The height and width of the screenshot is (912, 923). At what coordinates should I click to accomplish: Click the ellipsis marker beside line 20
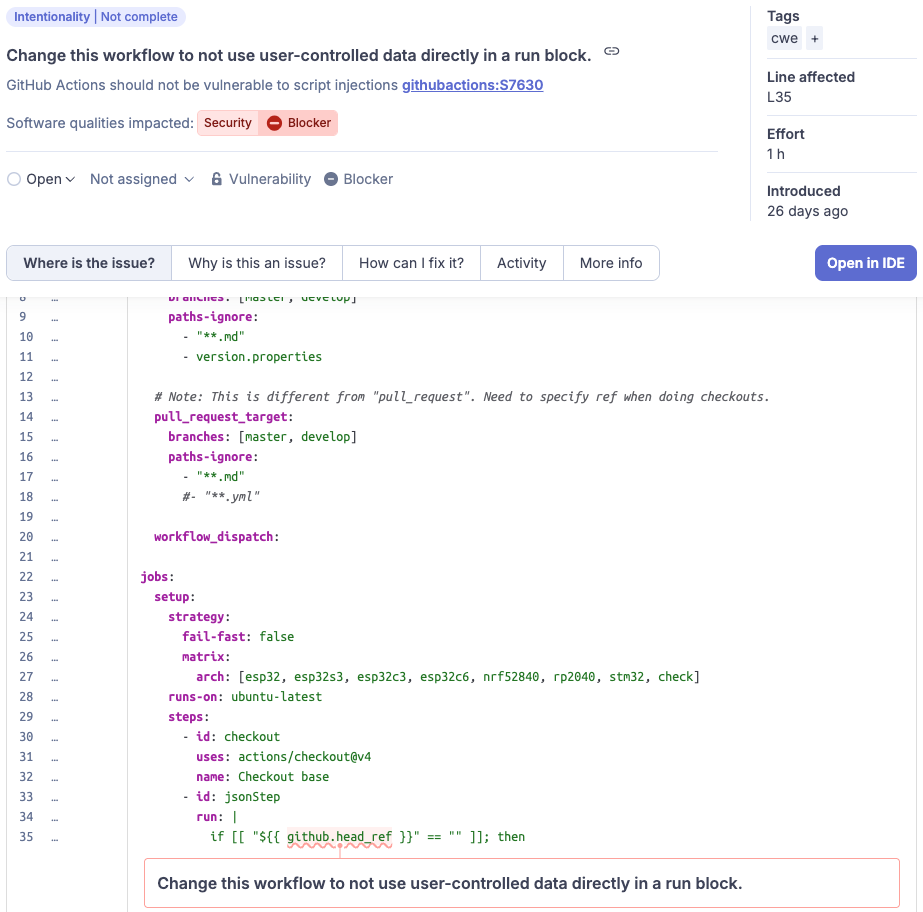click(55, 536)
